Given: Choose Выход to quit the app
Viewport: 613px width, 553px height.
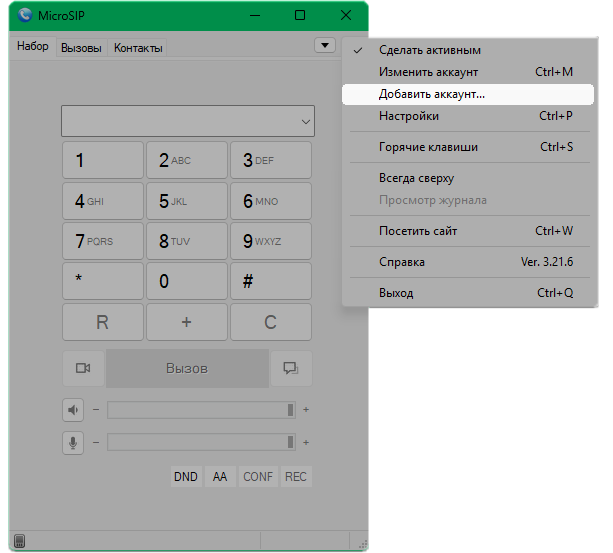Looking at the screenshot, I should click(468, 293).
